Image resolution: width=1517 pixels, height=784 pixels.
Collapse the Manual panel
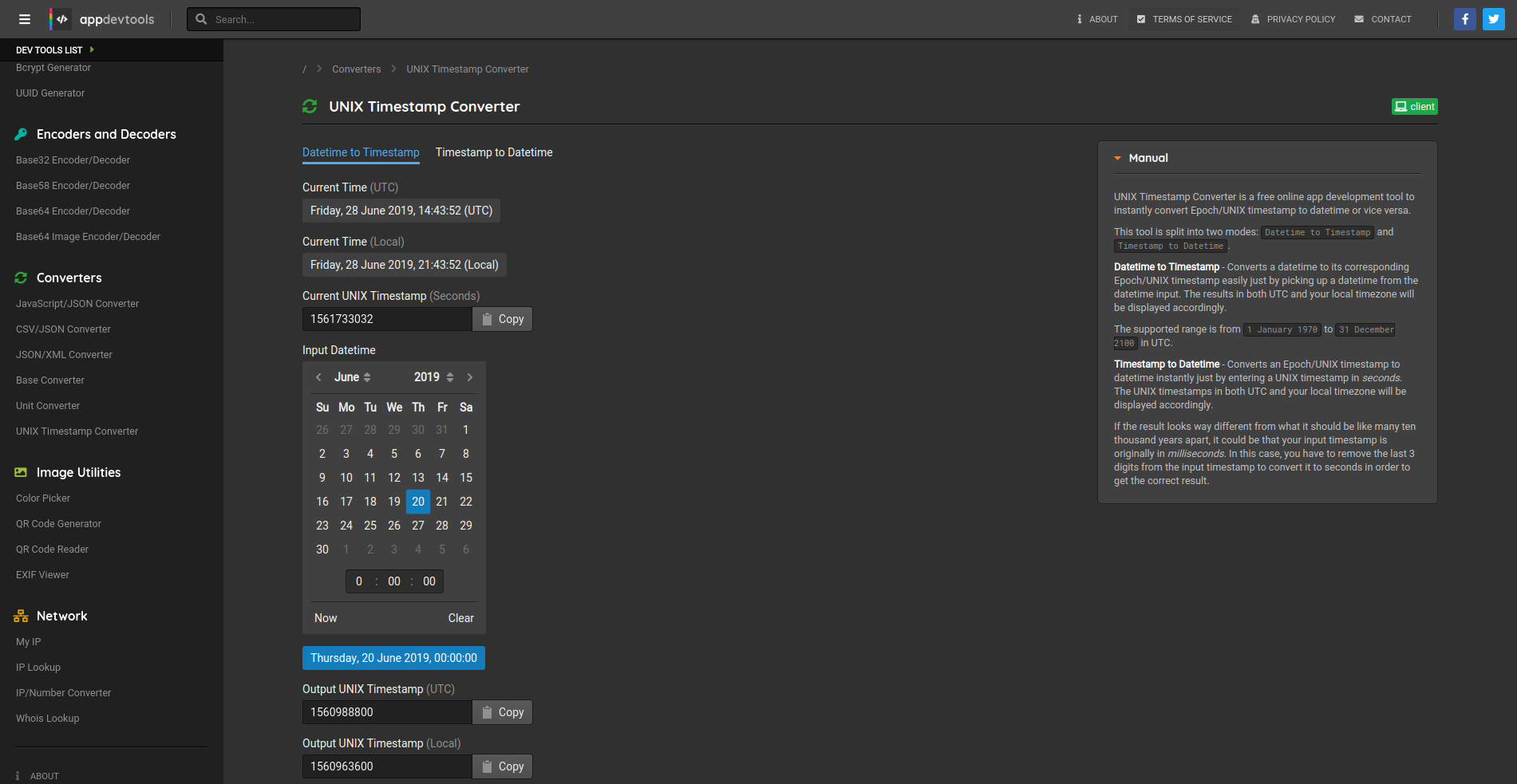[x=1118, y=158]
